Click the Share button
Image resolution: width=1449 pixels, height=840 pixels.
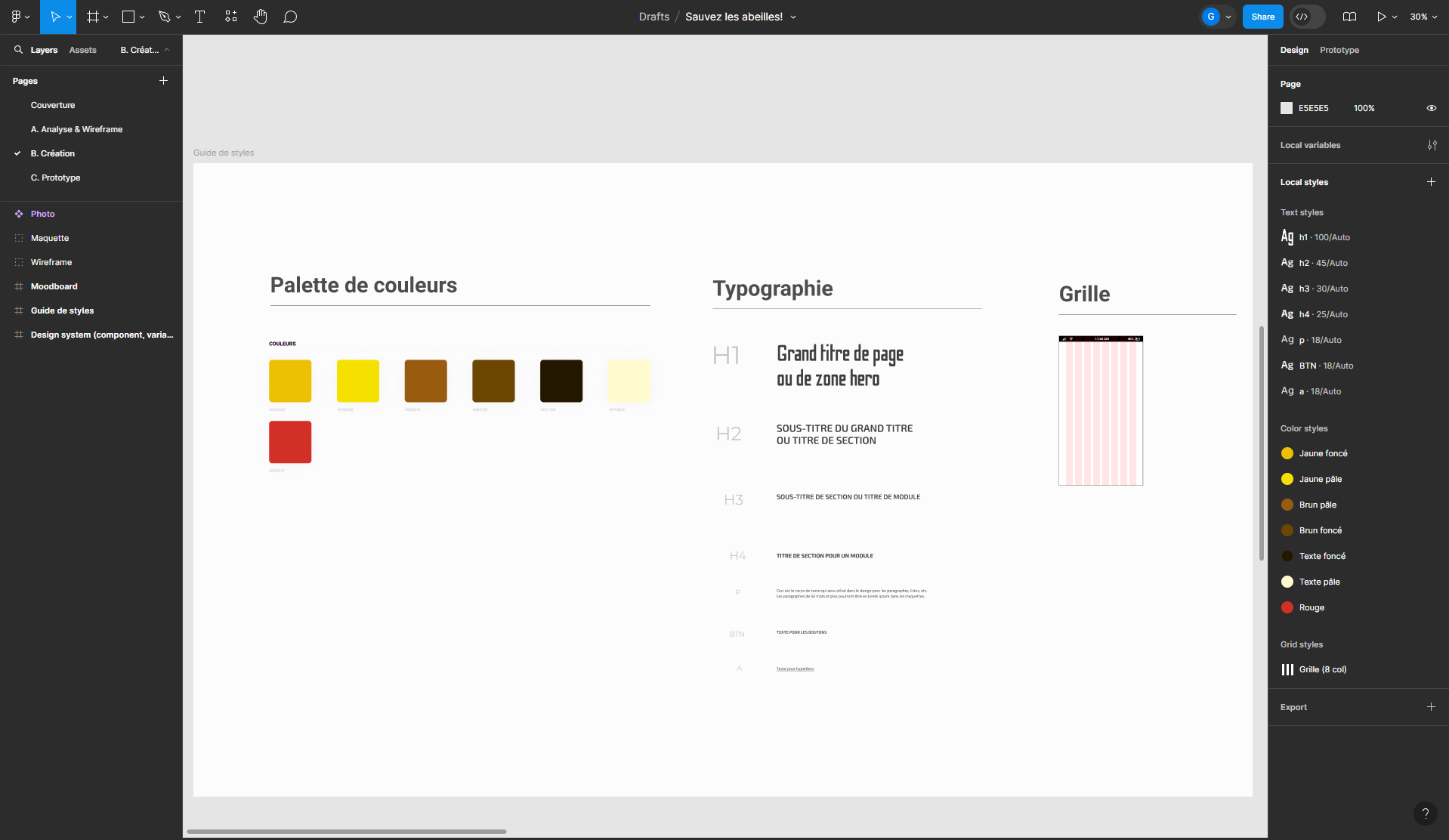click(1262, 16)
